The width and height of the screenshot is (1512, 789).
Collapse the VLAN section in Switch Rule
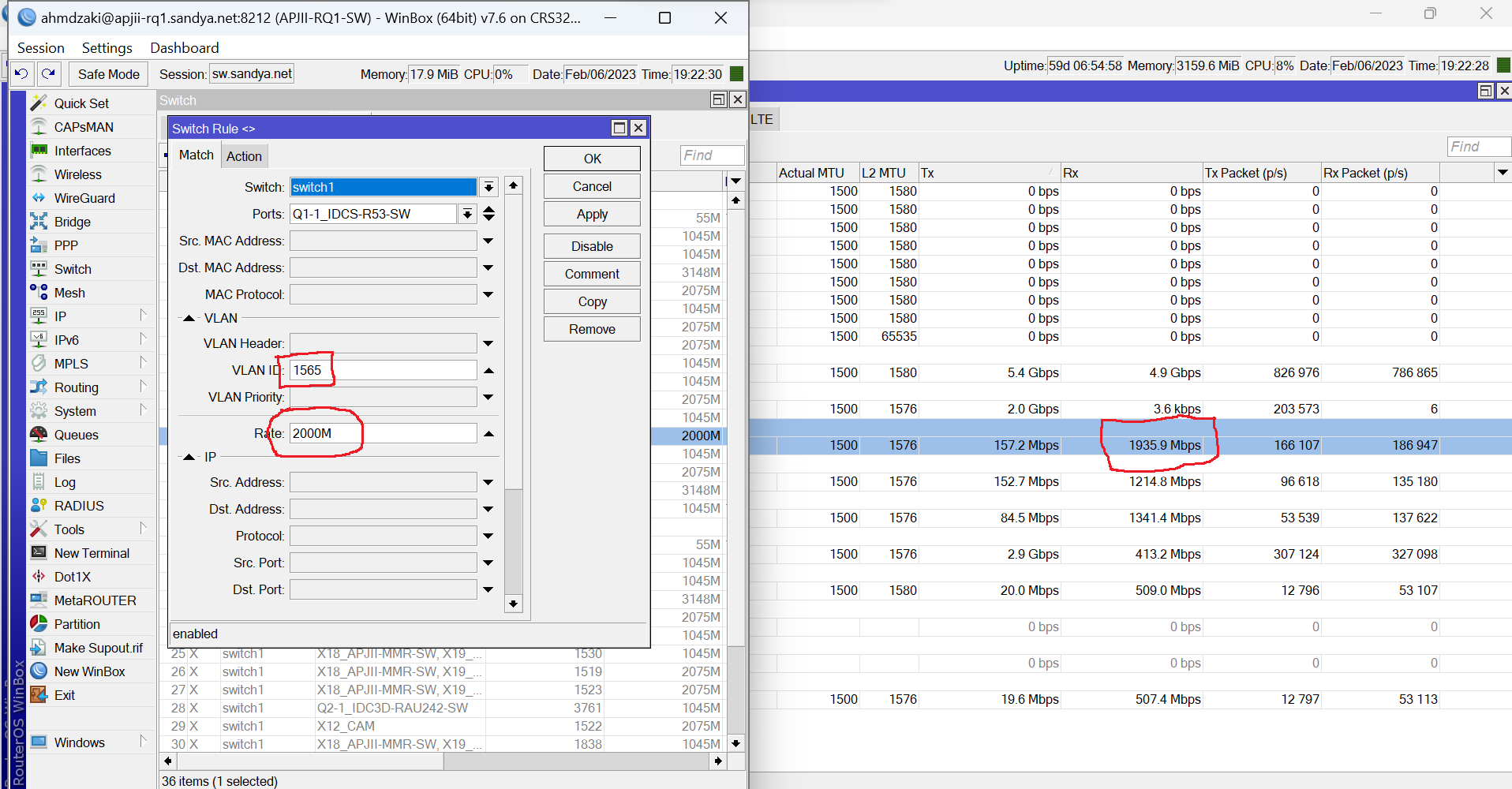pyautogui.click(x=188, y=318)
